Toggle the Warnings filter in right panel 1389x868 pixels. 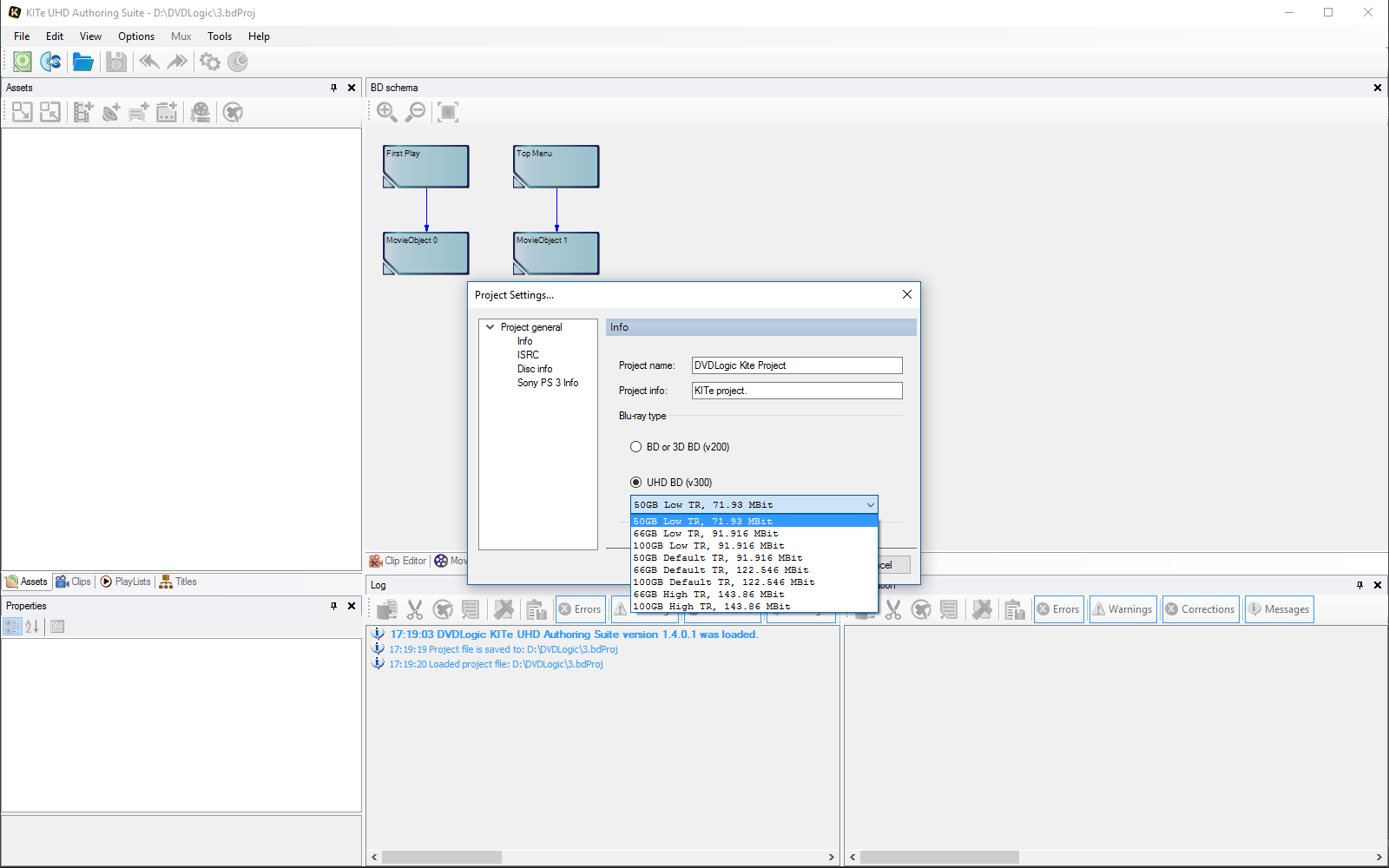pyautogui.click(x=1122, y=609)
